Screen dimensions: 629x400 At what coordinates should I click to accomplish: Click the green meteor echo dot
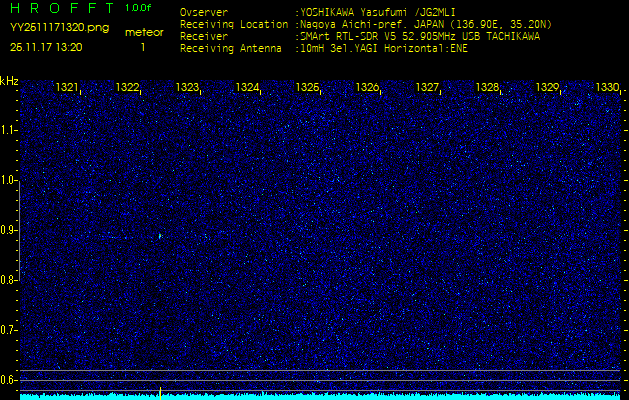[x=159, y=236]
